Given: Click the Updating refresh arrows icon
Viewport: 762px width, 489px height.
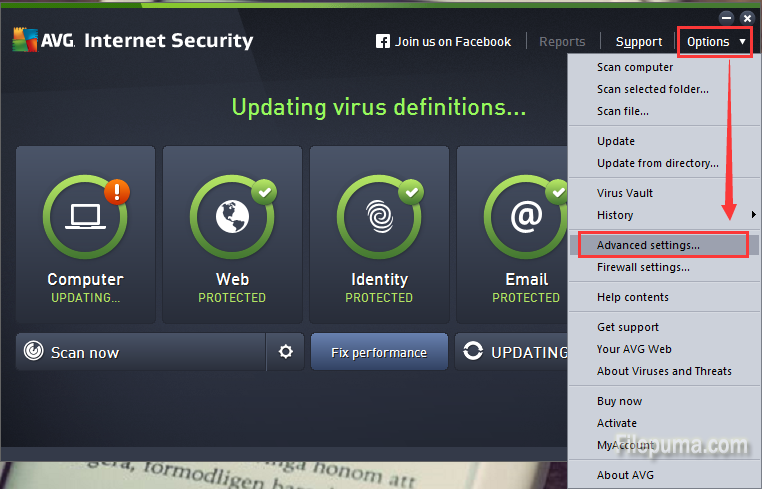Looking at the screenshot, I should click(x=473, y=352).
